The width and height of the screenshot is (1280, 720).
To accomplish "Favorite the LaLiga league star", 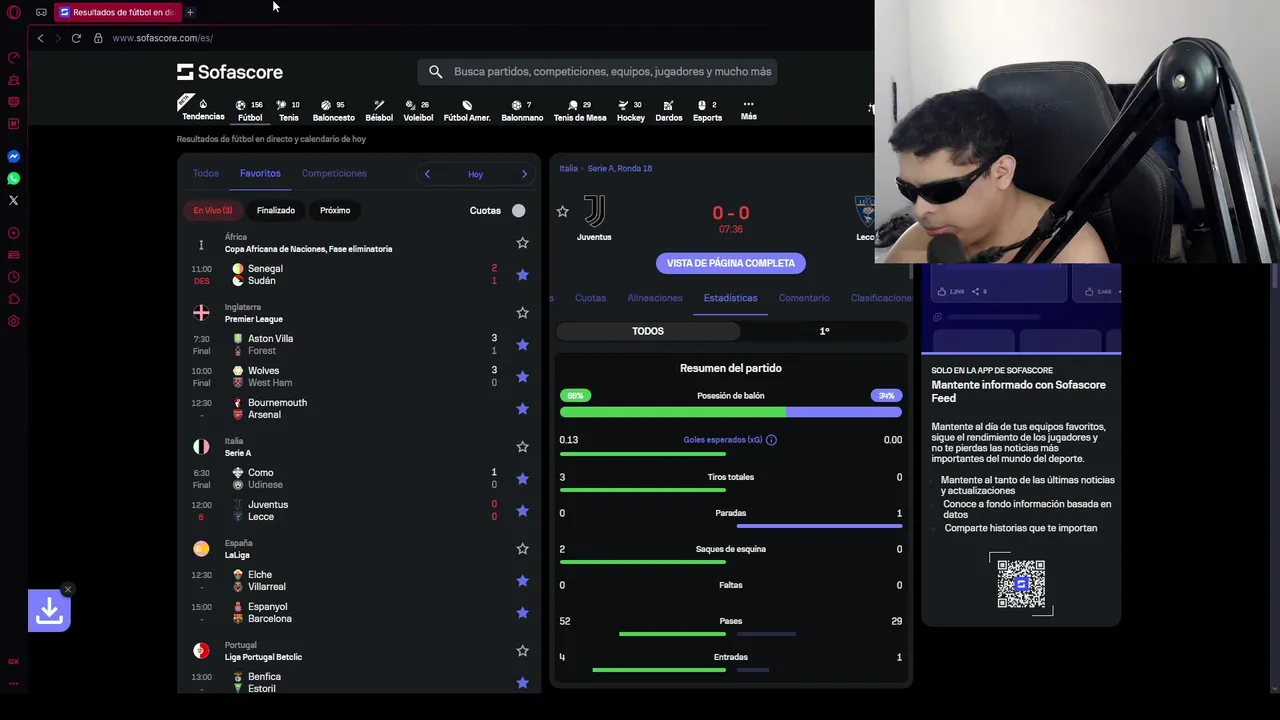I will [x=522, y=549].
